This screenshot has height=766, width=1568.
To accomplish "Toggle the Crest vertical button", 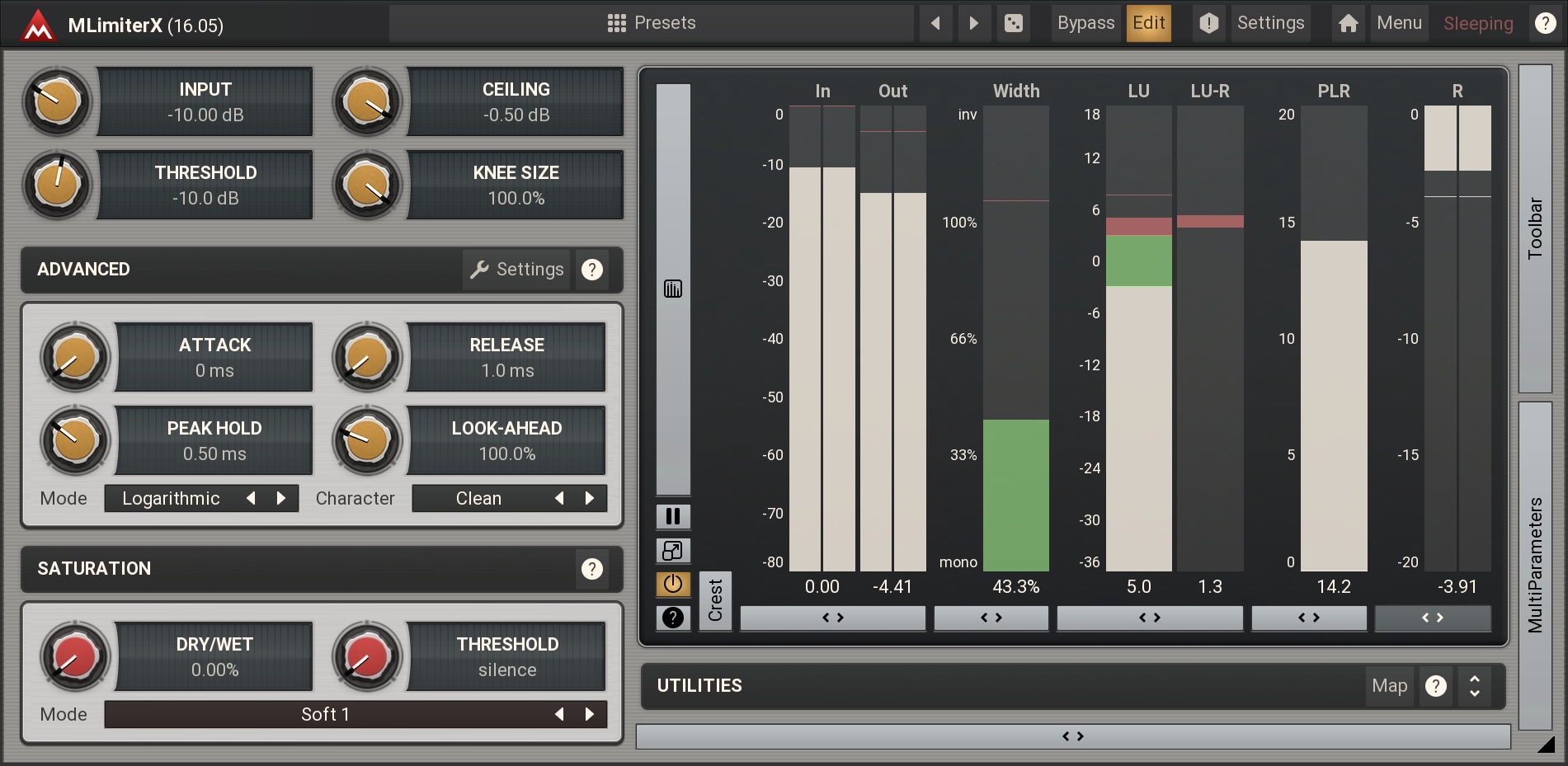I will [715, 600].
